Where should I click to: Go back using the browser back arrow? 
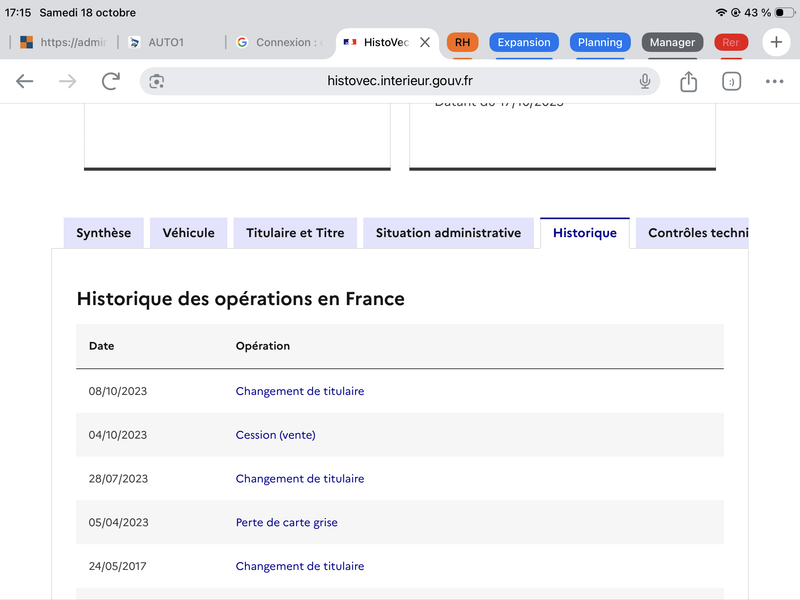(25, 82)
